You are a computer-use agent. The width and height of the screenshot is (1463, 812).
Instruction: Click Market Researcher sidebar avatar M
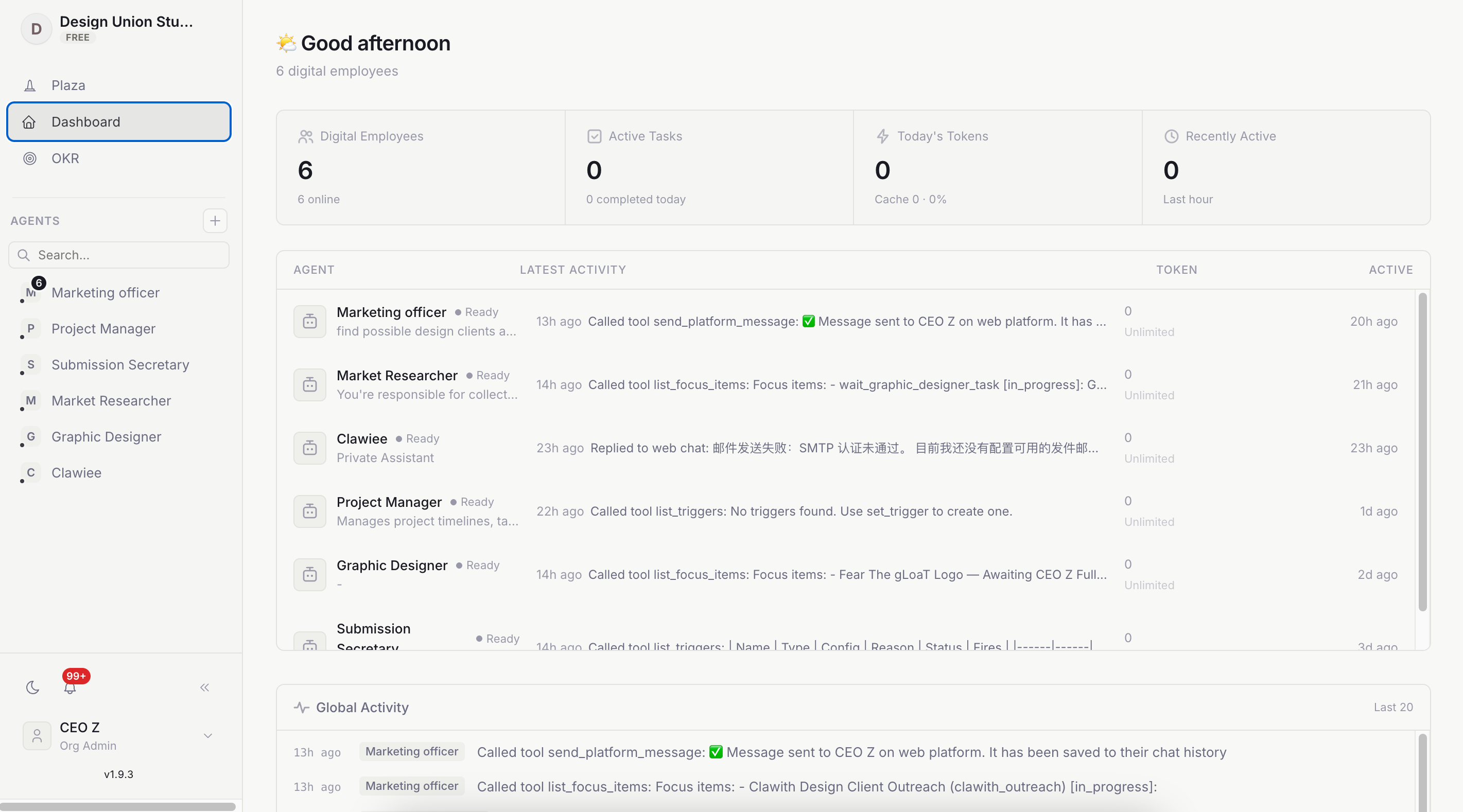(x=31, y=401)
